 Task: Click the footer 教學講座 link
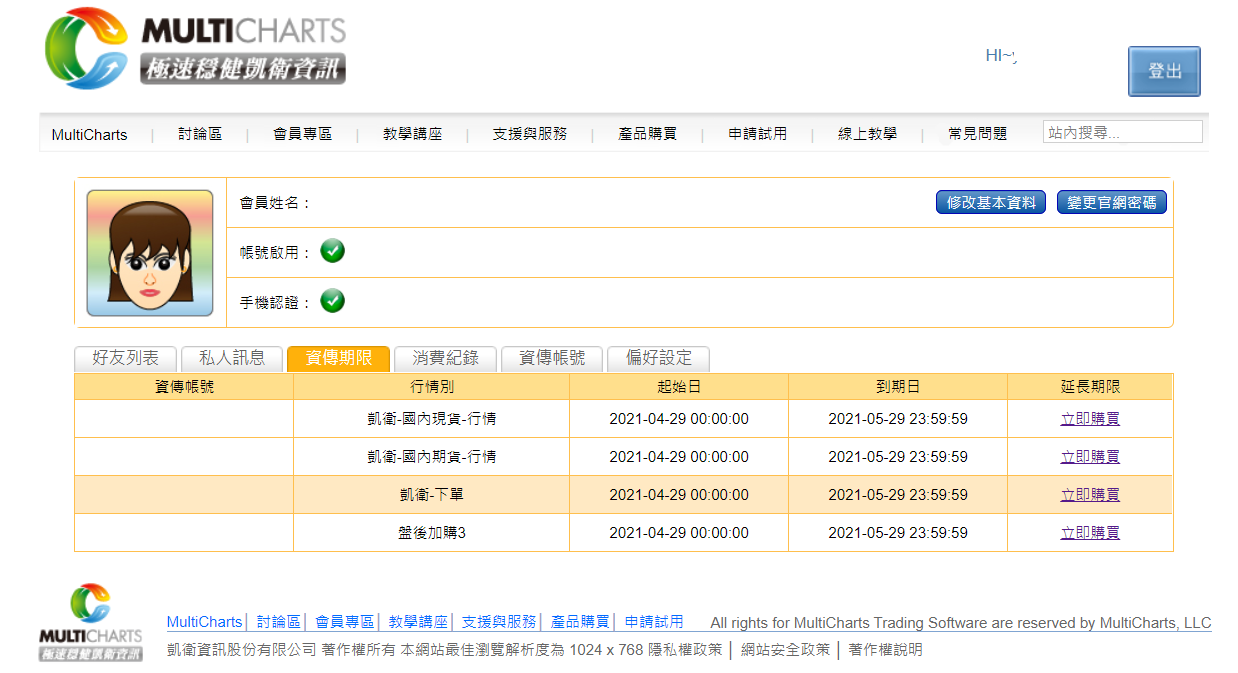[418, 622]
